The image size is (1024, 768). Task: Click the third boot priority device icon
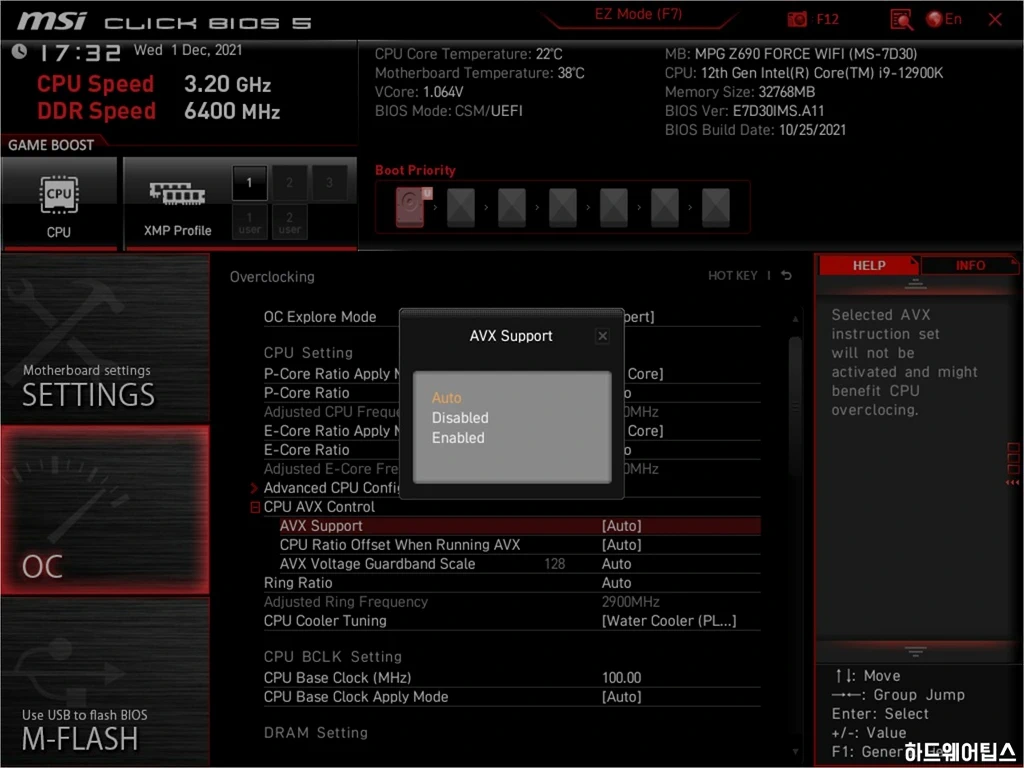click(511, 207)
